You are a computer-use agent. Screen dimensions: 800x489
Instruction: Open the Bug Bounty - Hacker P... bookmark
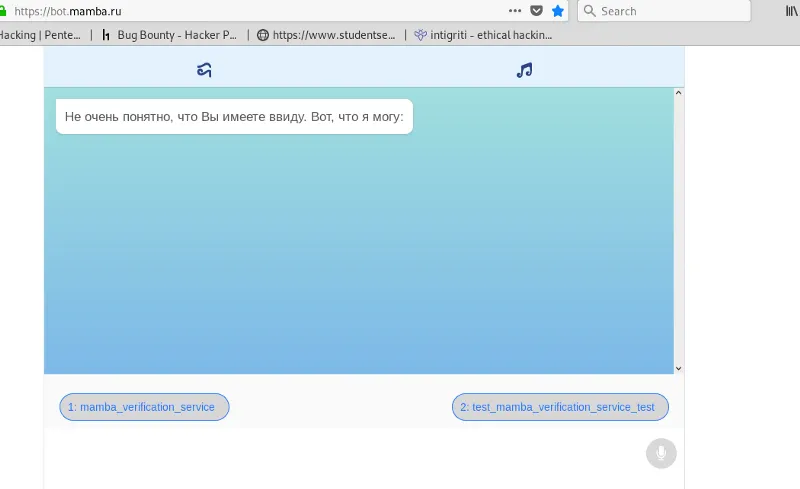(x=169, y=35)
